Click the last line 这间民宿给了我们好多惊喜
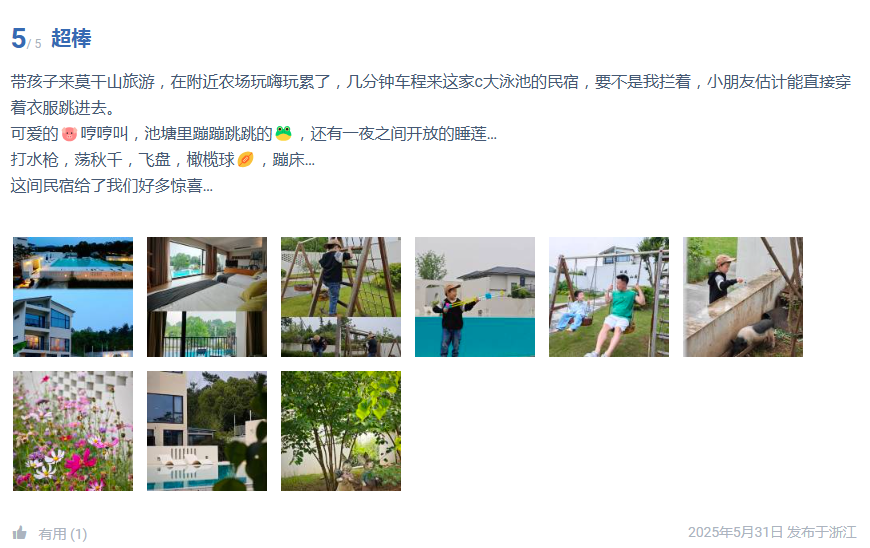Screen dimensions: 870x548 (112, 185)
